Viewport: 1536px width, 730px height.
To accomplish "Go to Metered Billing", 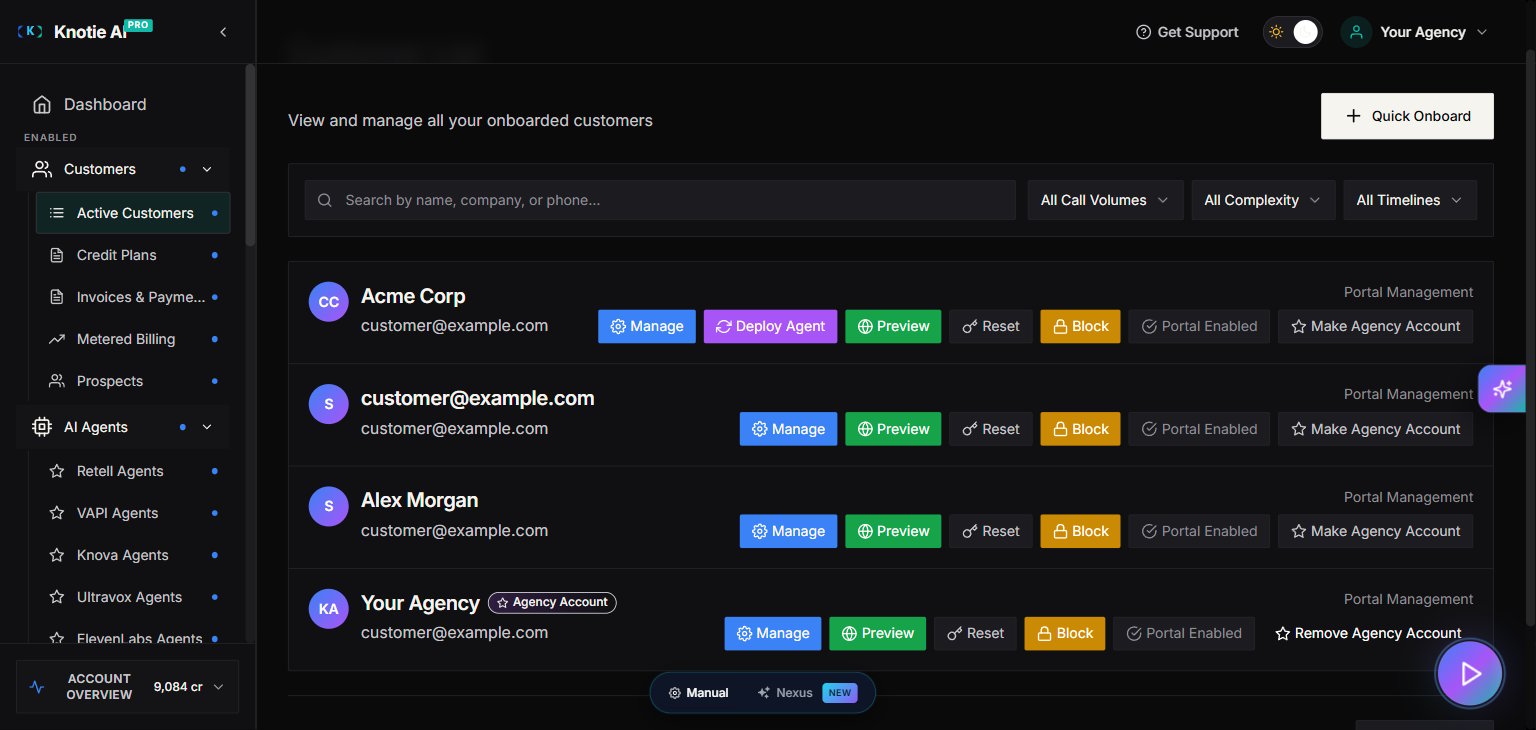I will coord(133,339).
